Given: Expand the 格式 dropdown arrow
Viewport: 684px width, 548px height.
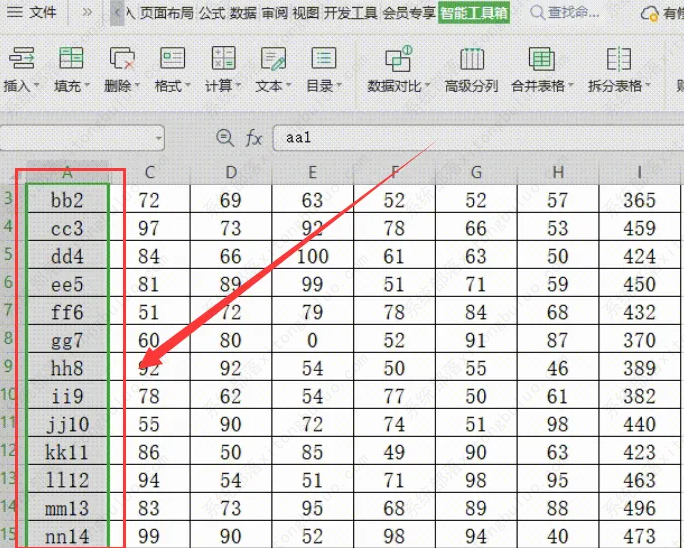Looking at the screenshot, I should (x=188, y=86).
